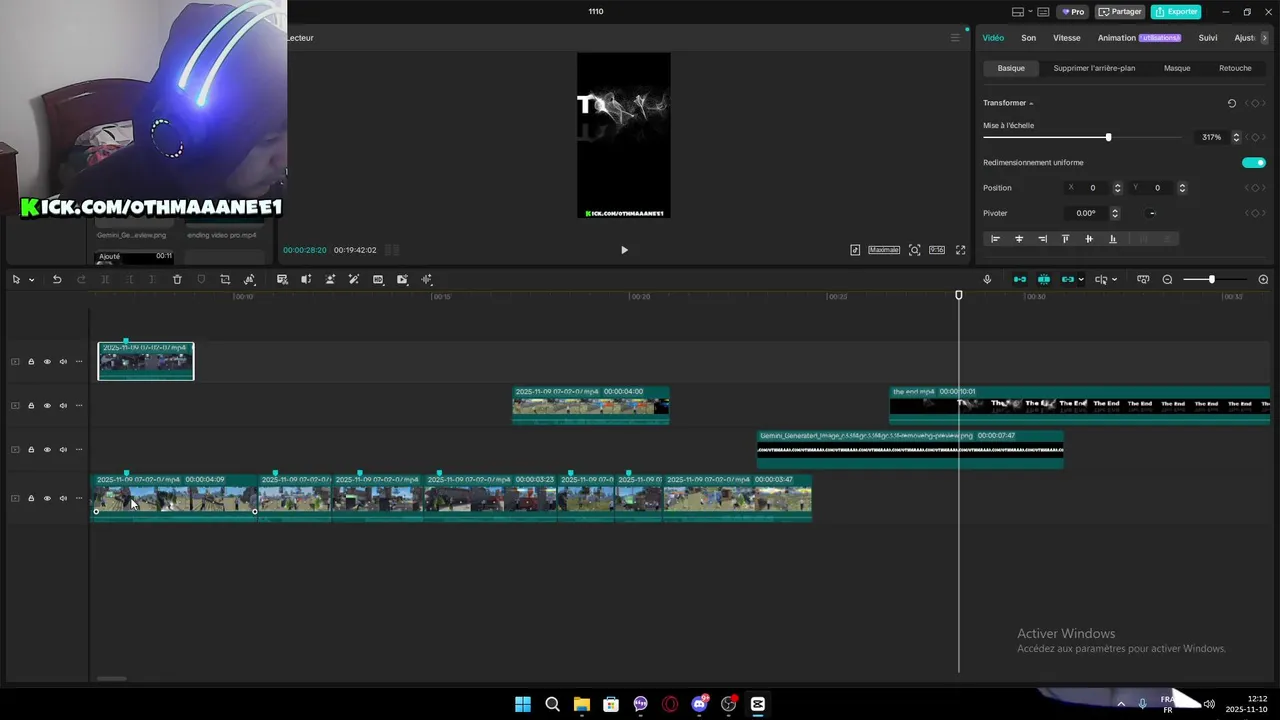Show more property tabs with right arrow
Viewport: 1280px width, 720px height.
[1264, 38]
